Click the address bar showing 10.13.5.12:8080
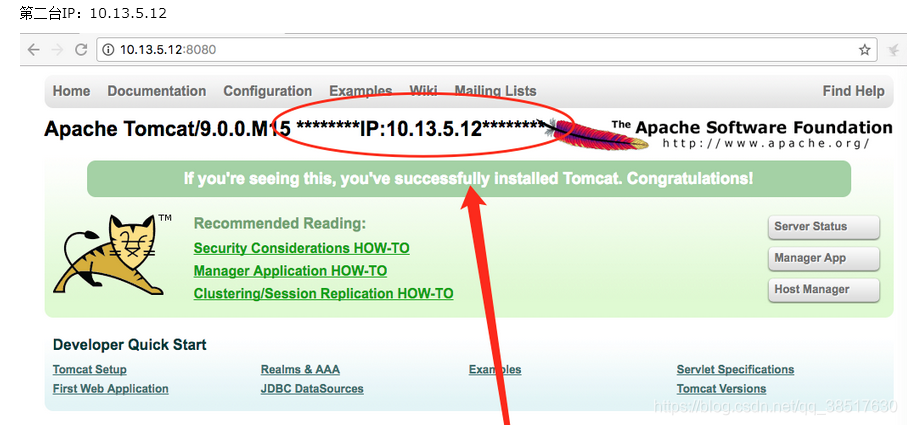The height and width of the screenshot is (425, 907). coord(486,50)
